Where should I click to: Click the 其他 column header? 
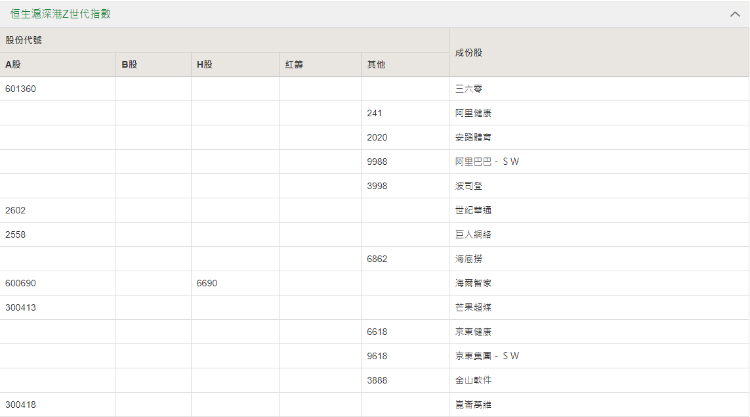[x=376, y=65]
